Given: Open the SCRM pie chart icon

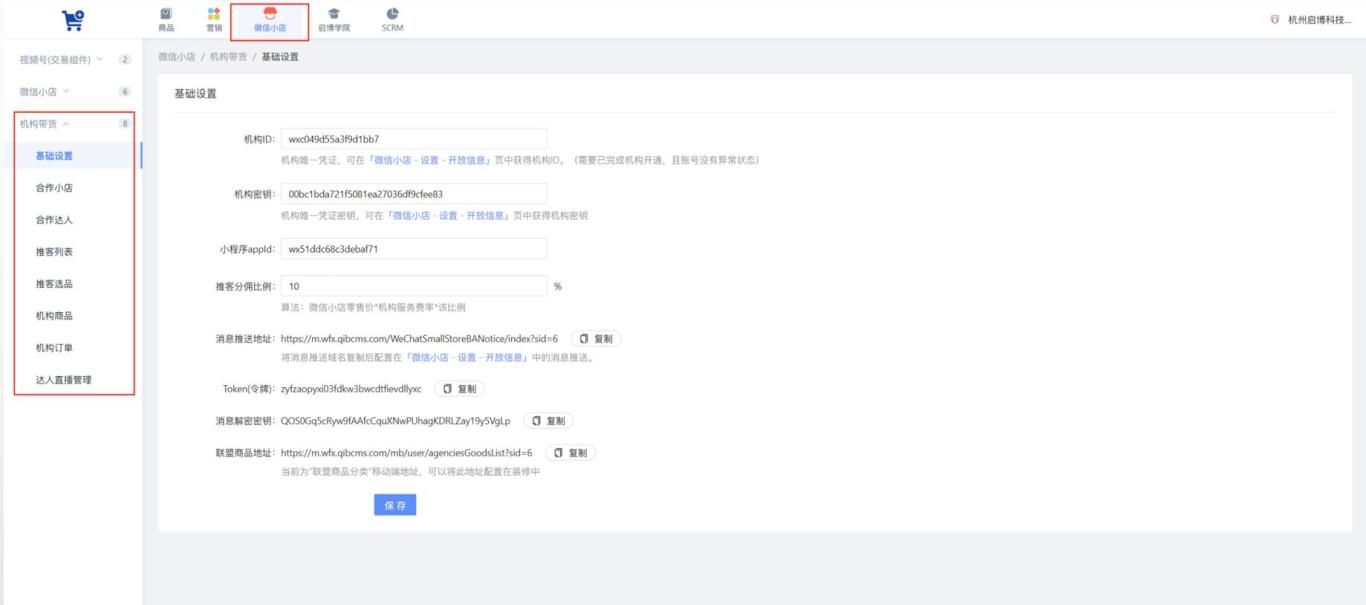Looking at the screenshot, I should (x=393, y=13).
